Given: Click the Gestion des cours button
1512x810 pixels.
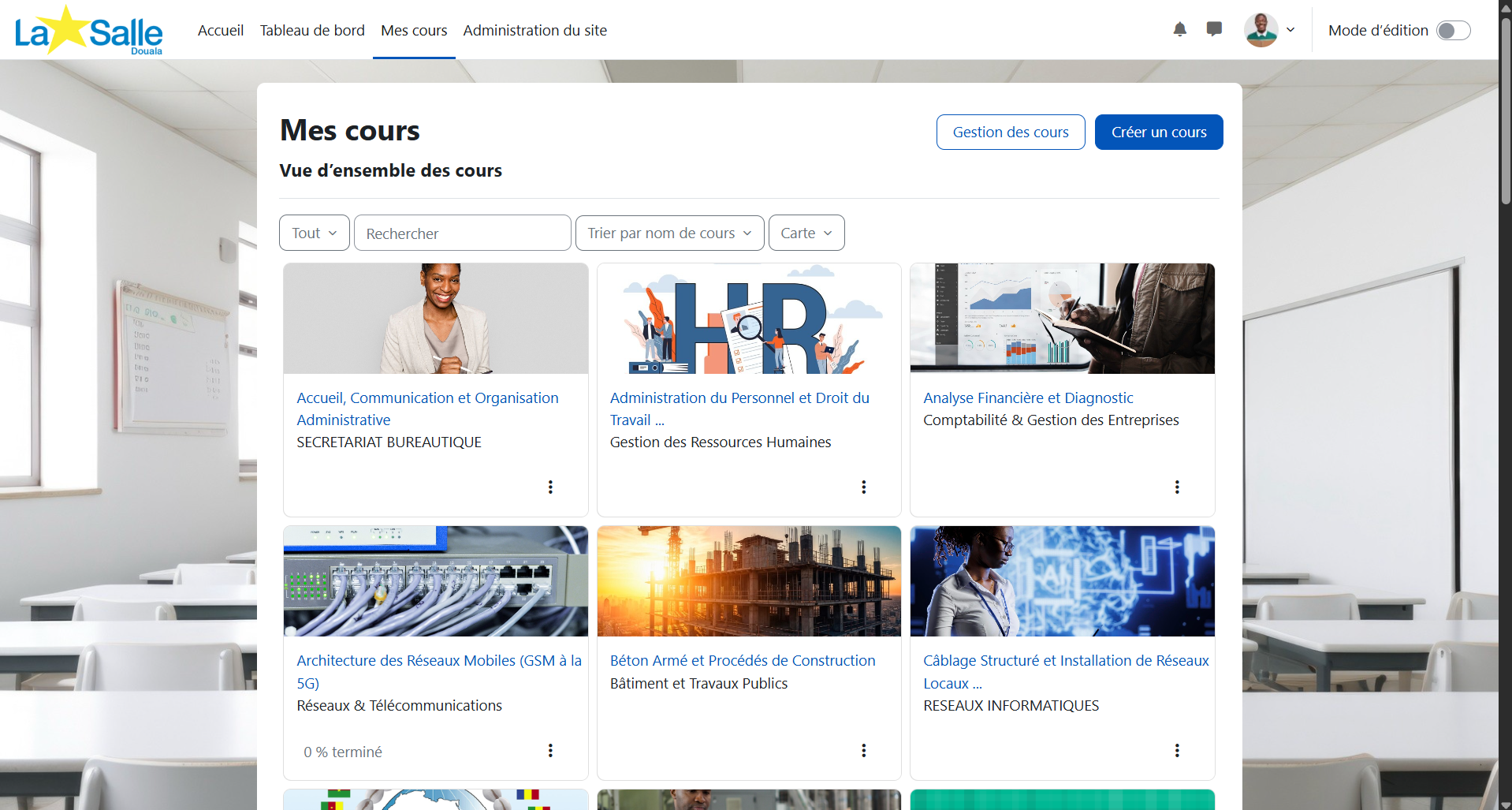Looking at the screenshot, I should [1011, 132].
